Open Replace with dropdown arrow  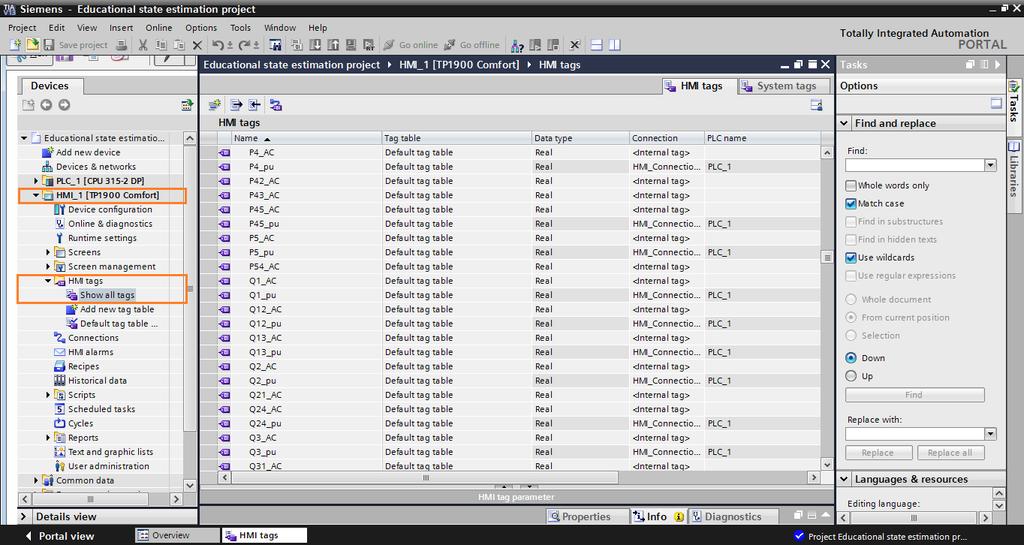pos(991,434)
